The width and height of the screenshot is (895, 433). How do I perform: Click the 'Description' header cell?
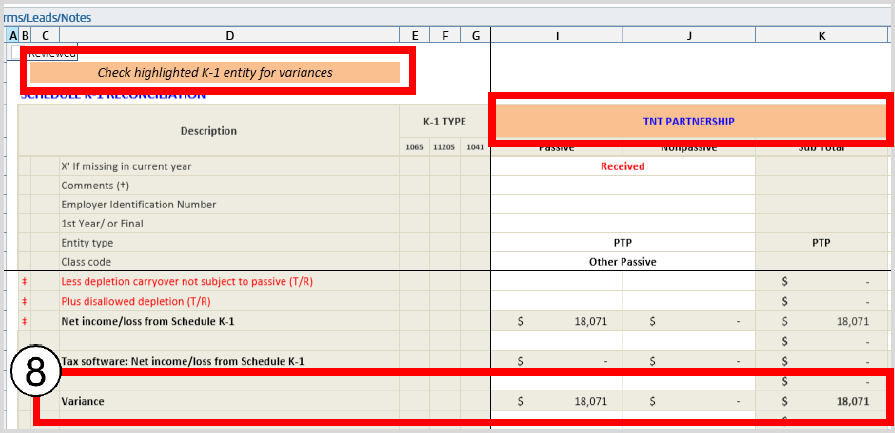208,130
